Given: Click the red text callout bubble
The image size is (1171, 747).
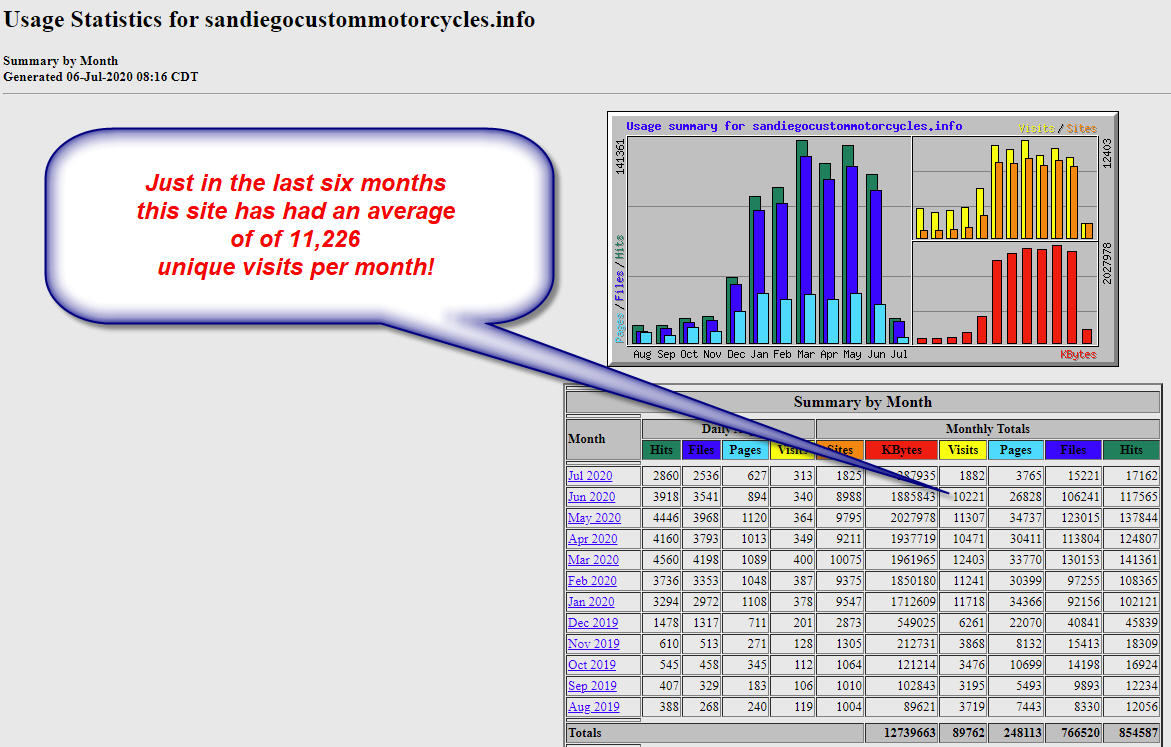Looking at the screenshot, I should (297, 226).
